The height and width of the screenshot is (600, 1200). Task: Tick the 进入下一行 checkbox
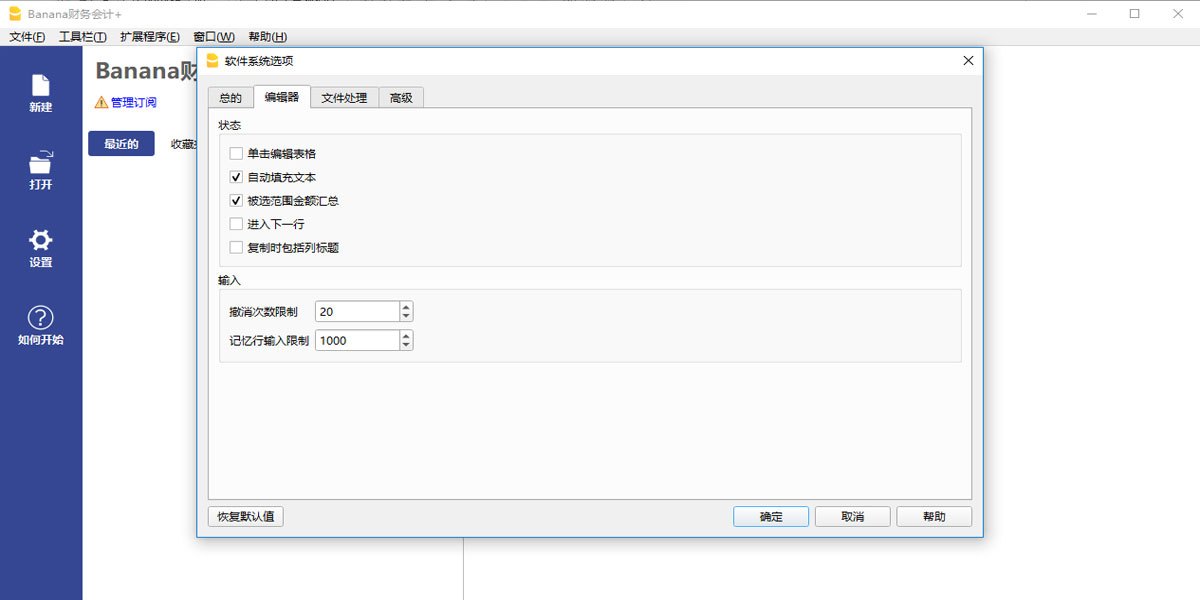(236, 224)
